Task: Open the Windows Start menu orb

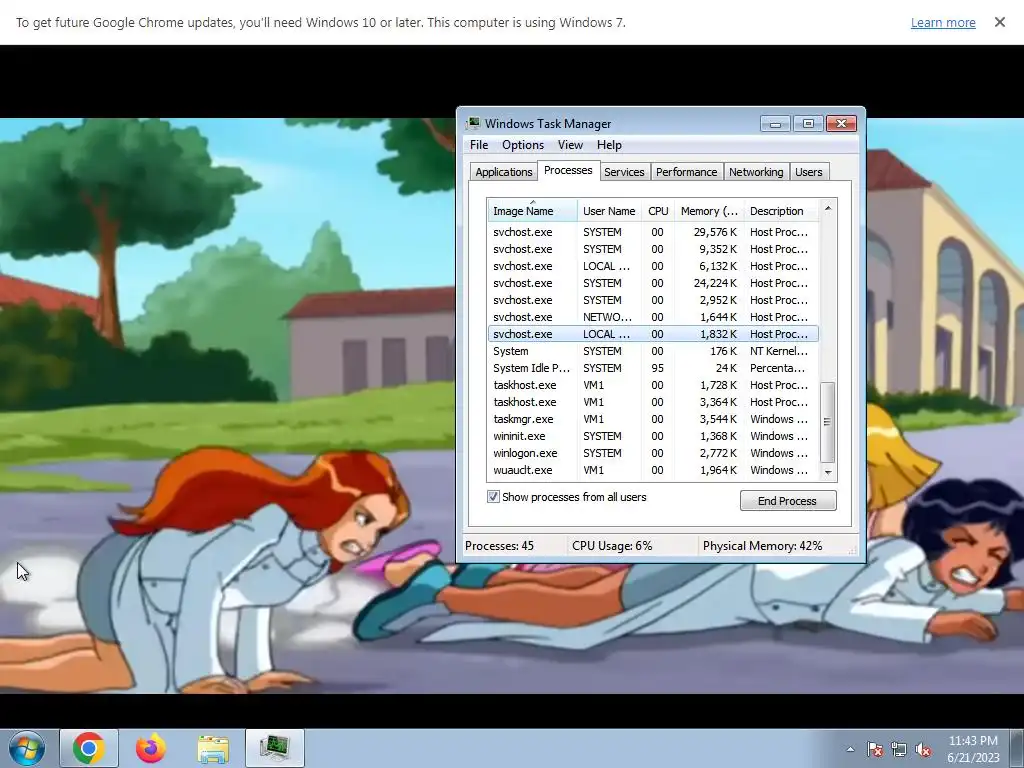Action: coord(26,748)
